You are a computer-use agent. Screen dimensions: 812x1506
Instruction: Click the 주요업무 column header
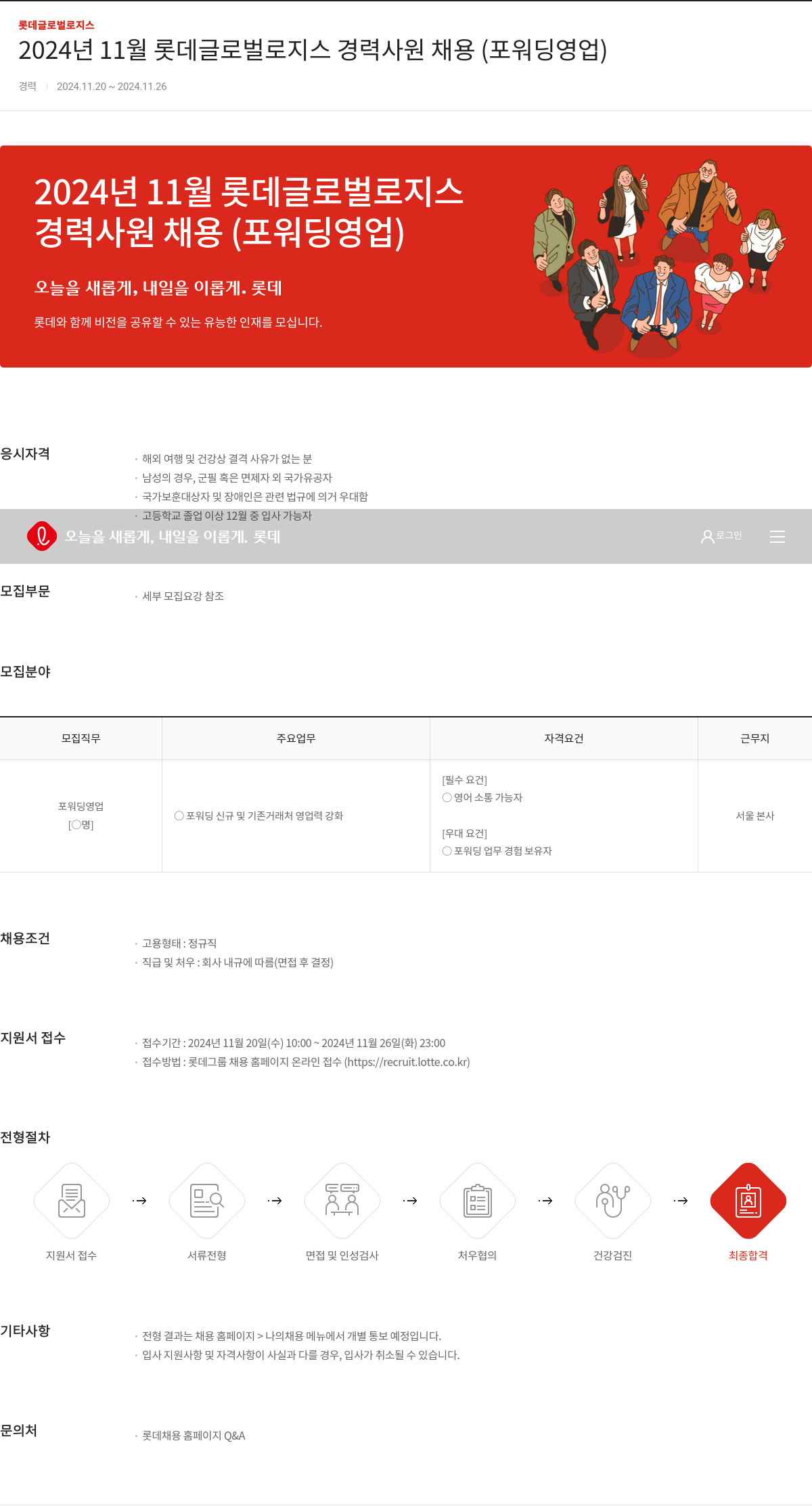[296, 738]
